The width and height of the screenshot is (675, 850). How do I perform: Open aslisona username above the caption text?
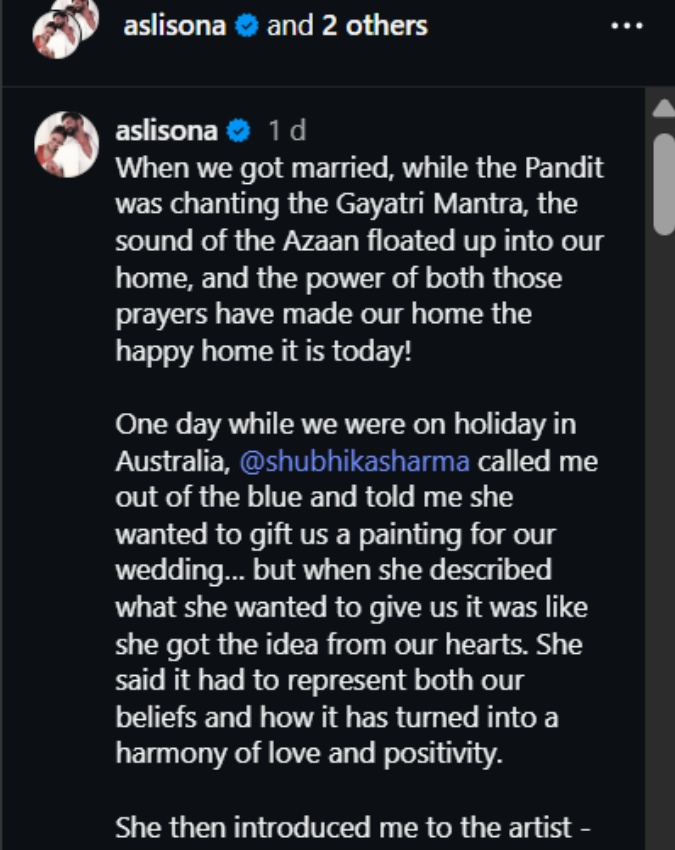coord(166,131)
